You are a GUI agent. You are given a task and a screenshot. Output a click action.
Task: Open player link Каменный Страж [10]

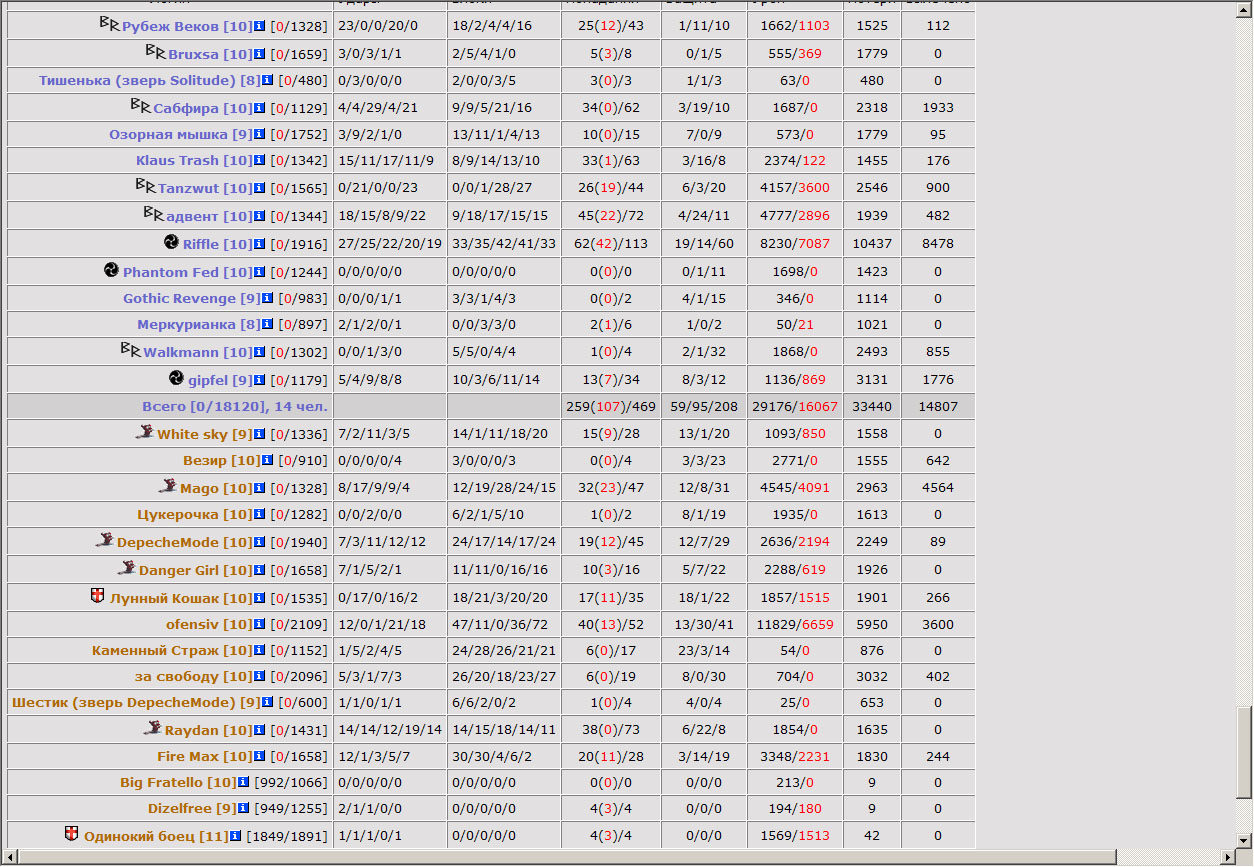(x=172, y=650)
